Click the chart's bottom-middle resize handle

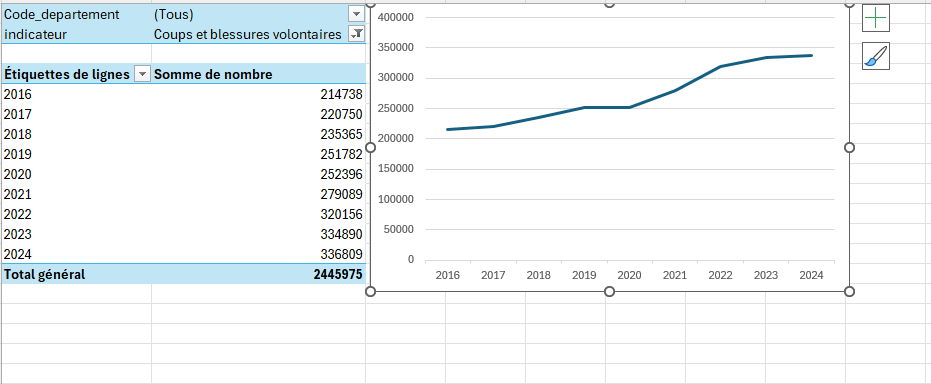(609, 291)
